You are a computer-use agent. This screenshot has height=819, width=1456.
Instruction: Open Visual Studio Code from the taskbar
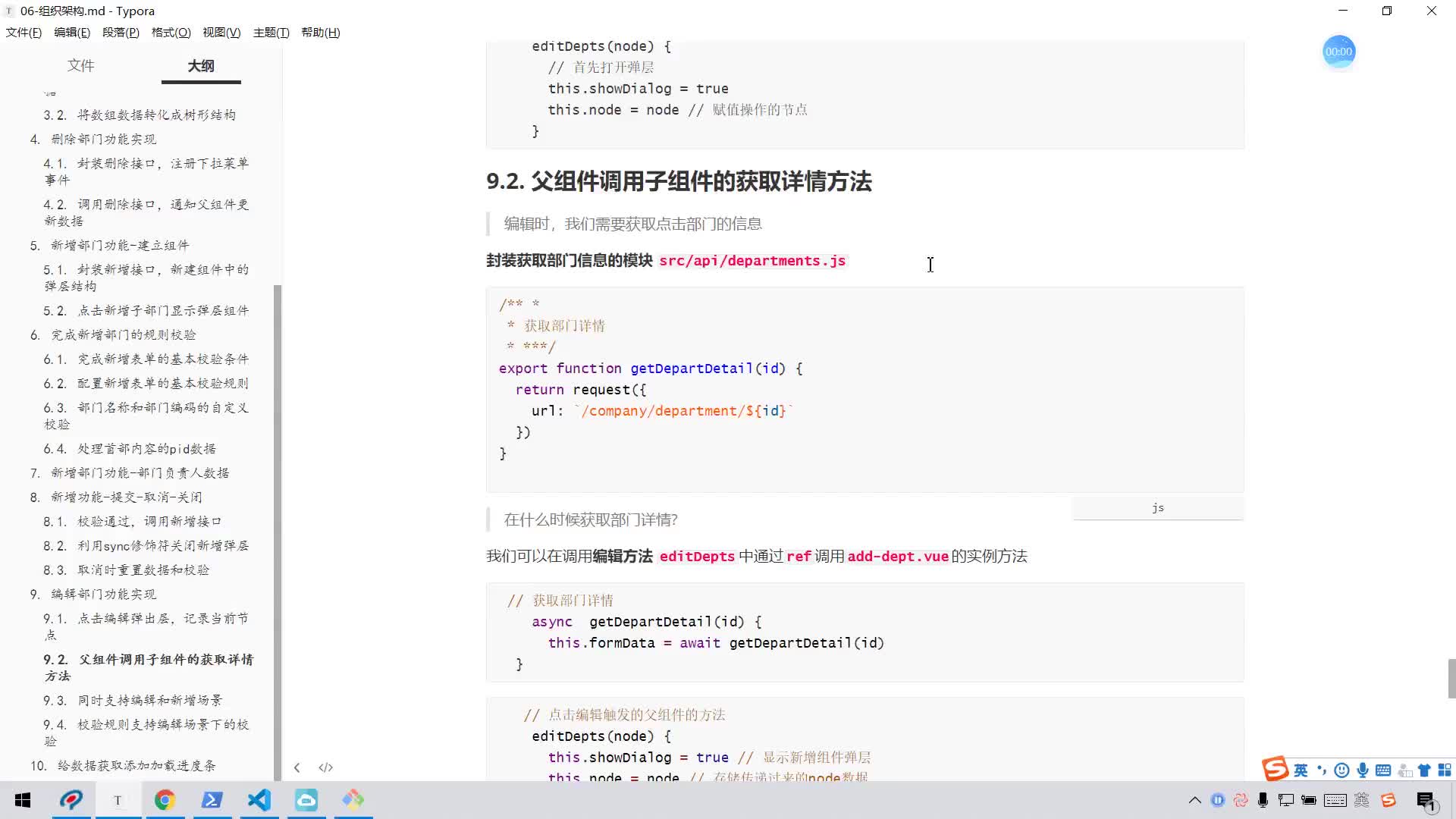click(x=259, y=800)
